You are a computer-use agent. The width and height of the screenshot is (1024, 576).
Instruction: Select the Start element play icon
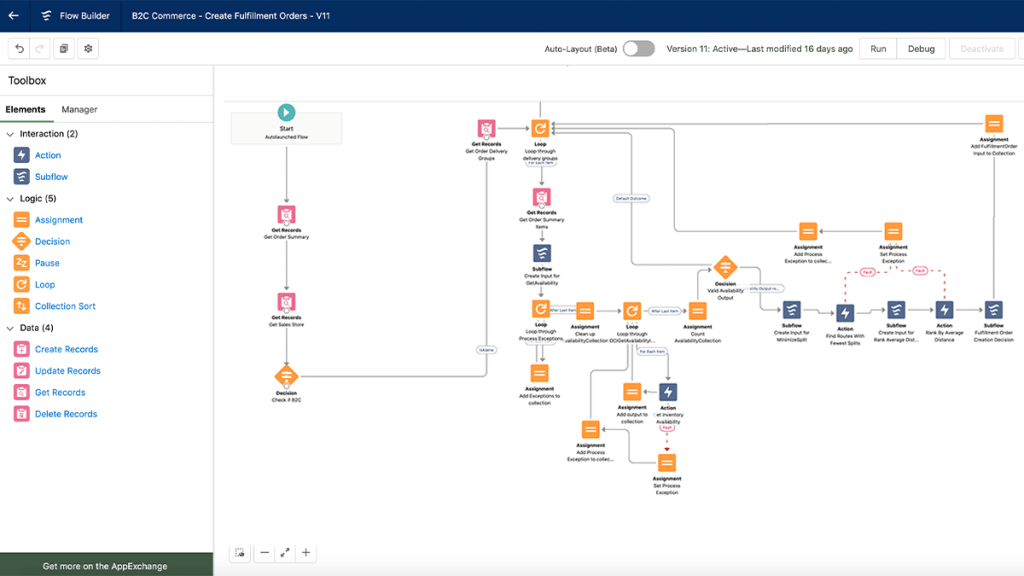286,113
